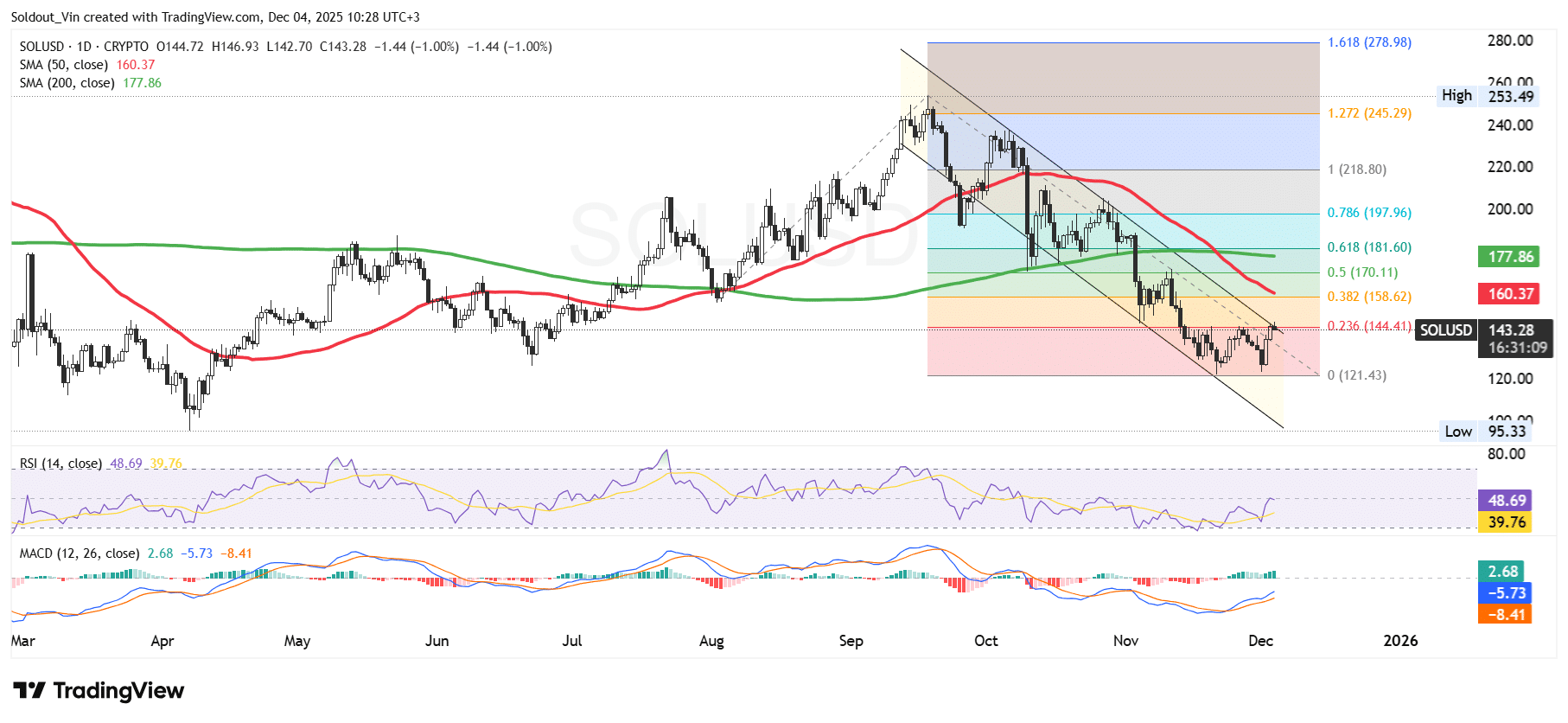Click the purple RSI value tag 48.69
The width and height of the screenshot is (1568, 723).
pyautogui.click(x=1506, y=501)
